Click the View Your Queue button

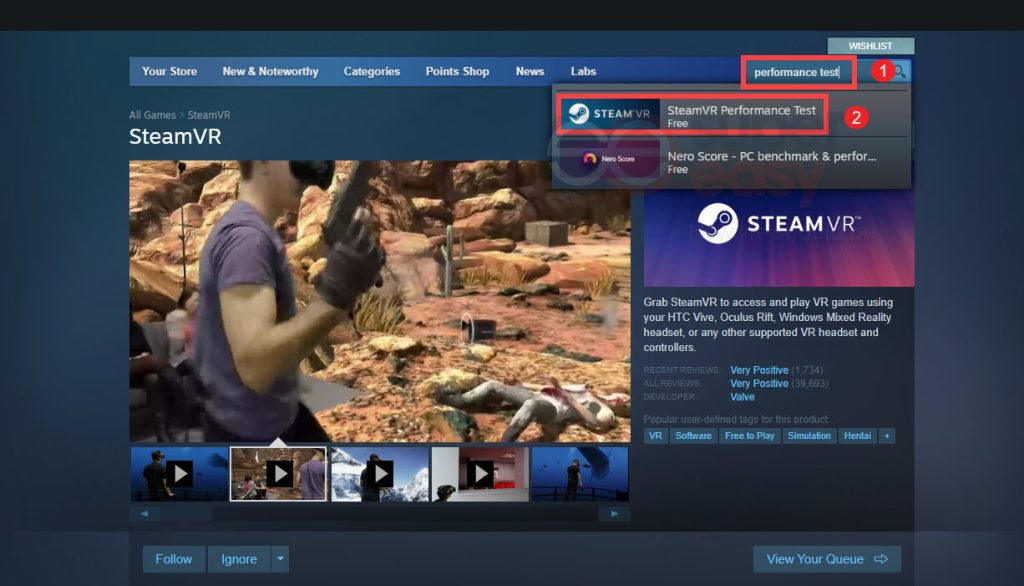point(826,559)
